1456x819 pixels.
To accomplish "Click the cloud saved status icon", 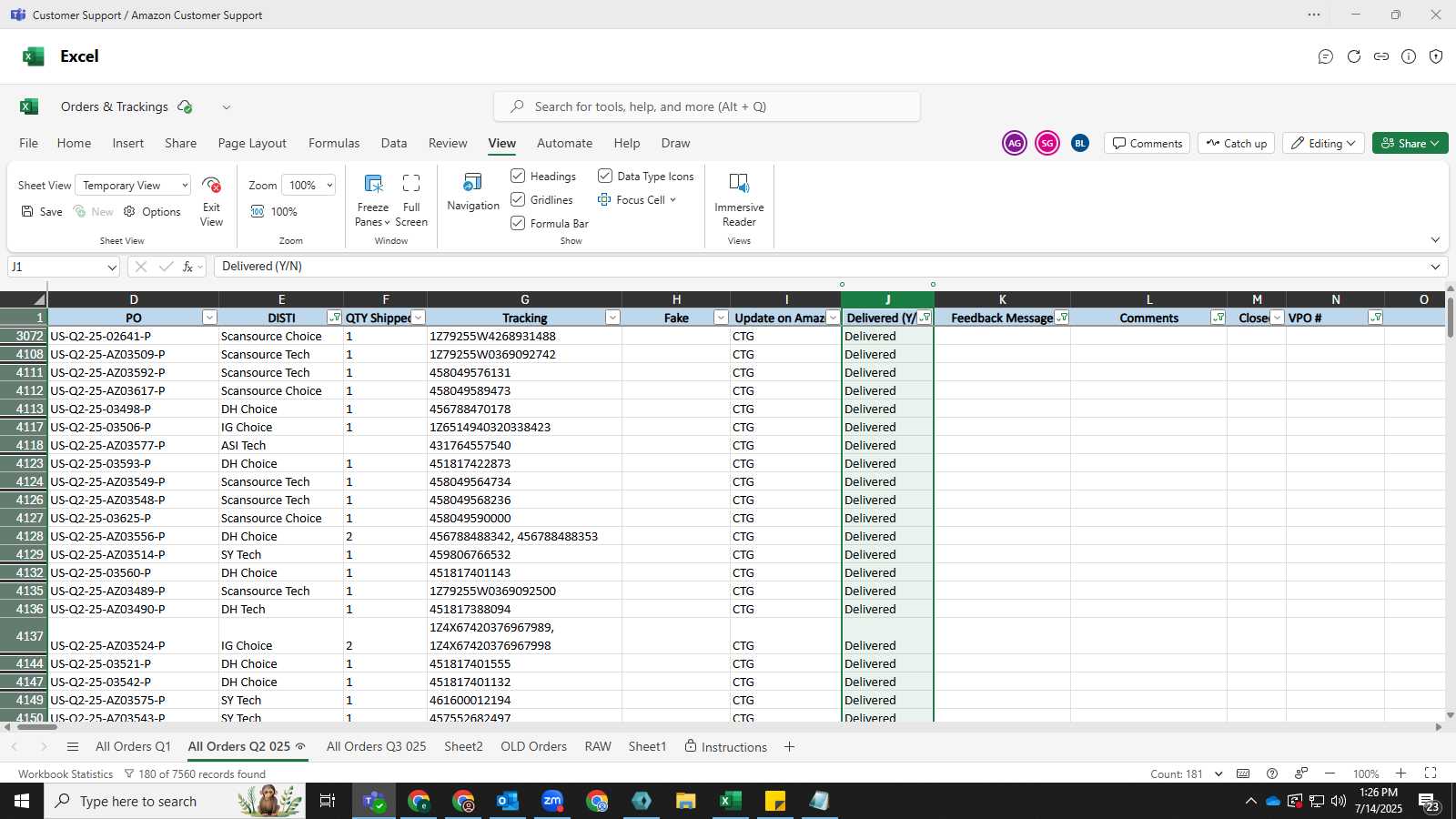I will pos(185,107).
